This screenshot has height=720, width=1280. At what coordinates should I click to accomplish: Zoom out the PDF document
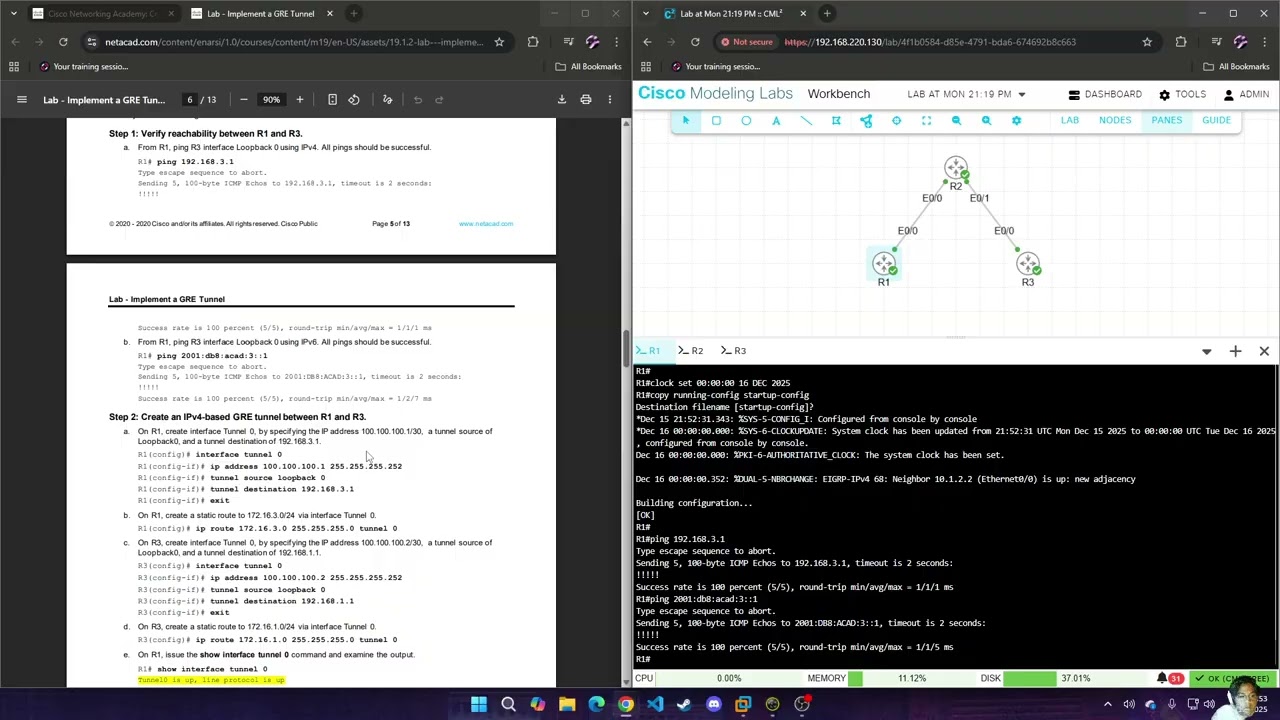243,99
